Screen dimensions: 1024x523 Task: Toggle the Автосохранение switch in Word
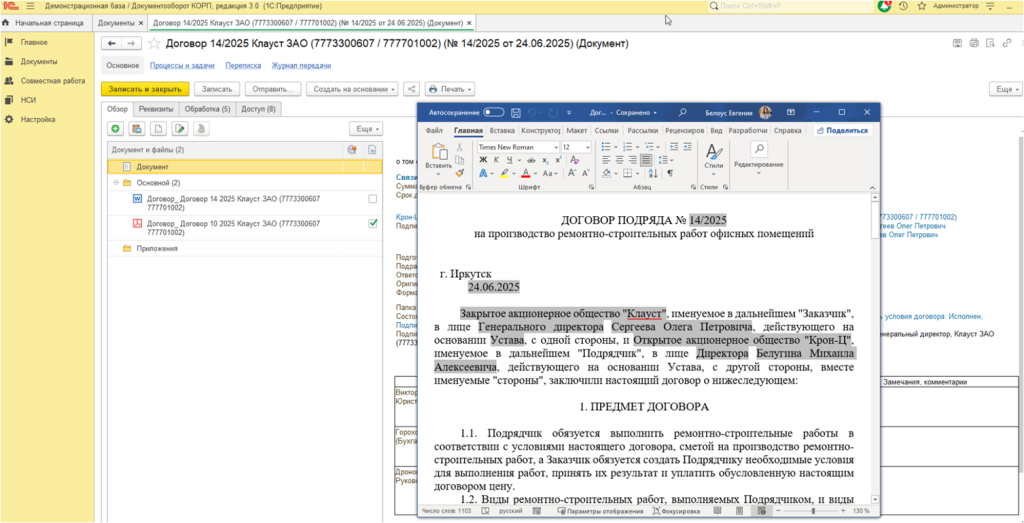493,112
